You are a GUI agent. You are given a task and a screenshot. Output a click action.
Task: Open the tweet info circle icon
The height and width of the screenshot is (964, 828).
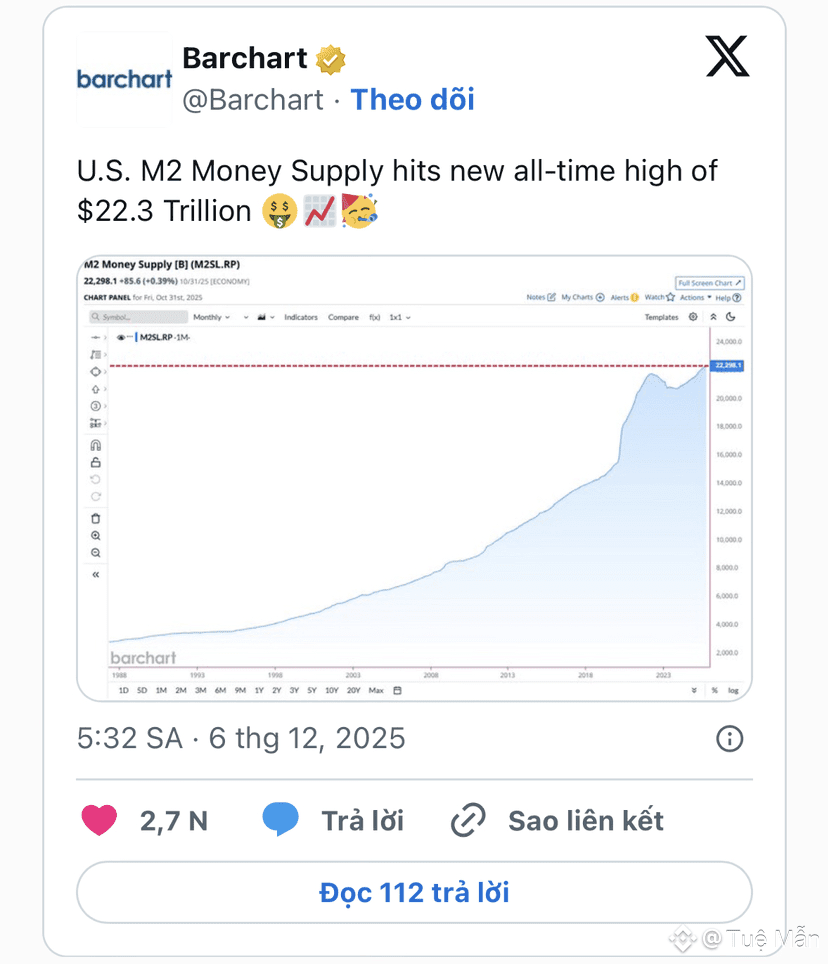click(730, 739)
